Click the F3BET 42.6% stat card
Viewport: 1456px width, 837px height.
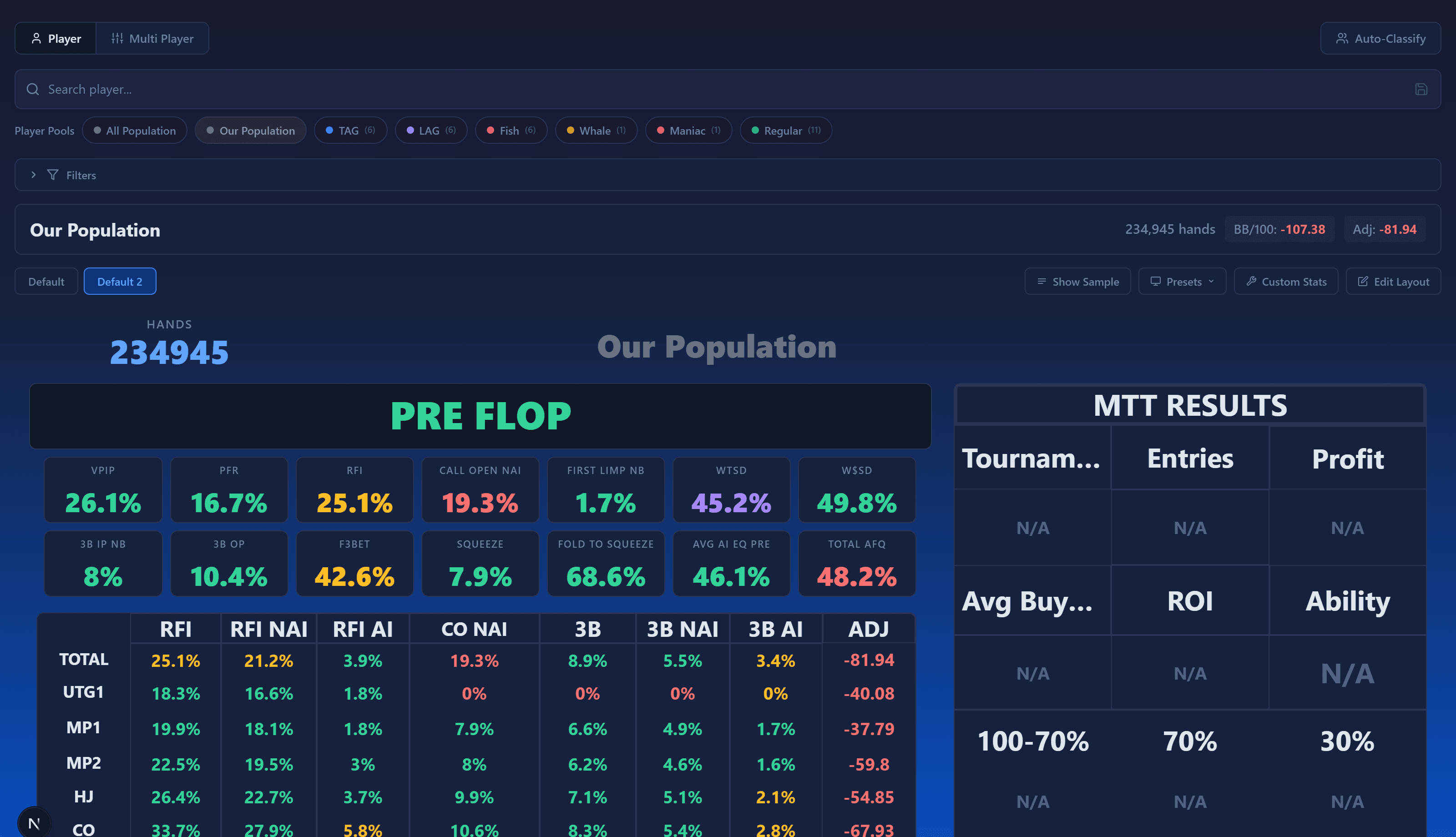(354, 563)
